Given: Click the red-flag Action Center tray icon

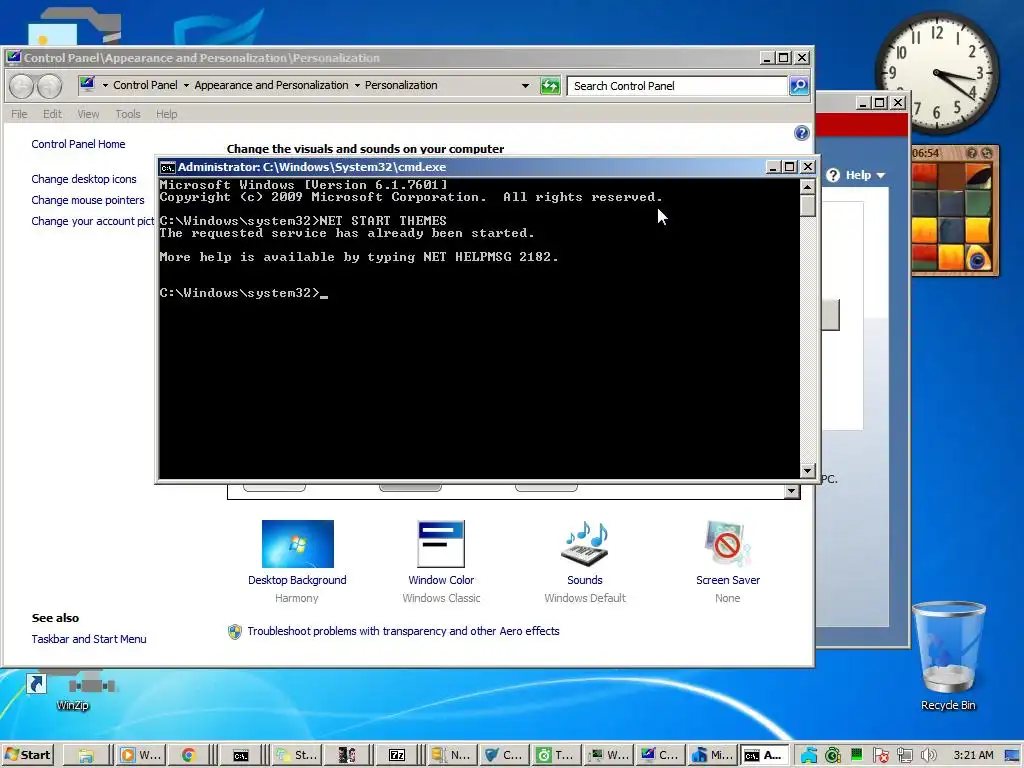Looking at the screenshot, I should [x=880, y=756].
